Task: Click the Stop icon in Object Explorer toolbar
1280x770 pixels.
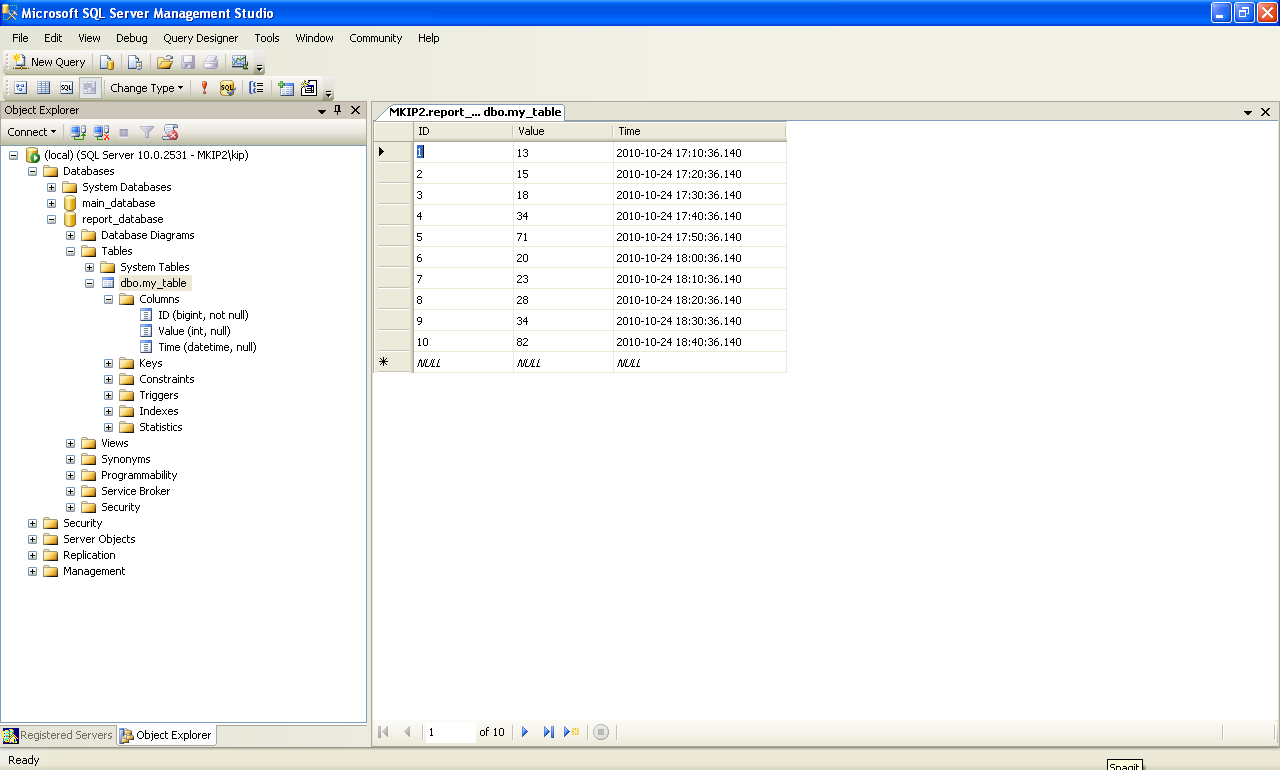Action: point(124,132)
